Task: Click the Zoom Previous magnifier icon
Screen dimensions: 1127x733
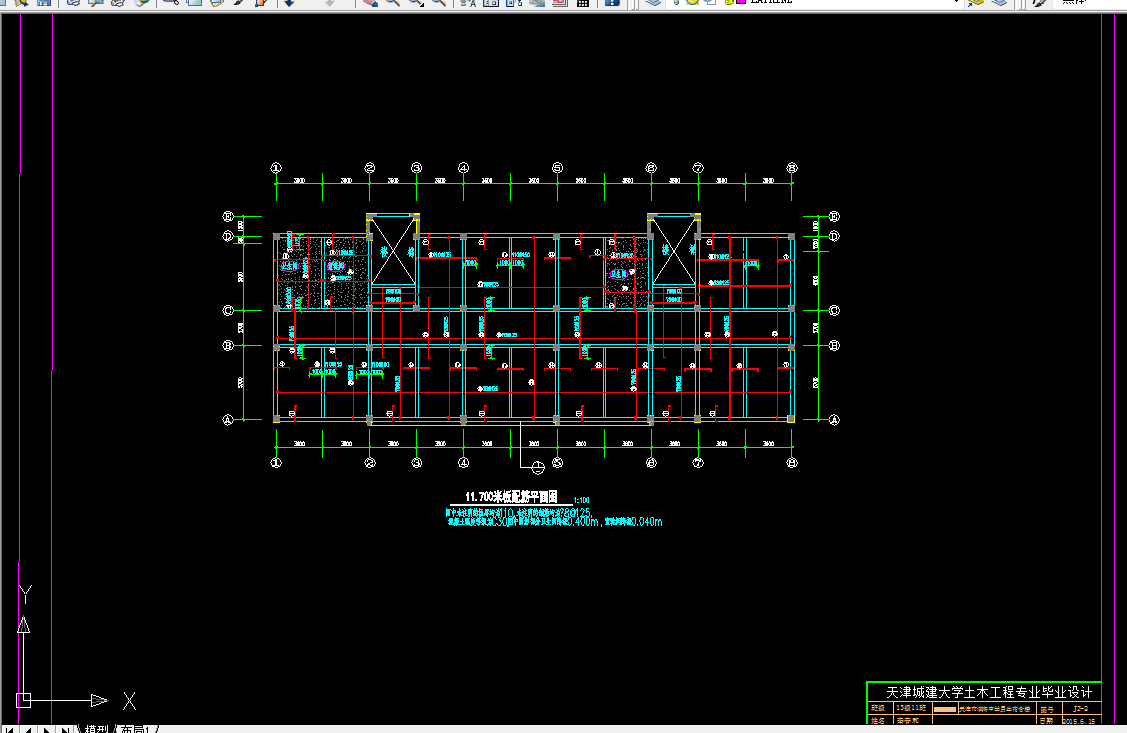Action: coord(438,3)
